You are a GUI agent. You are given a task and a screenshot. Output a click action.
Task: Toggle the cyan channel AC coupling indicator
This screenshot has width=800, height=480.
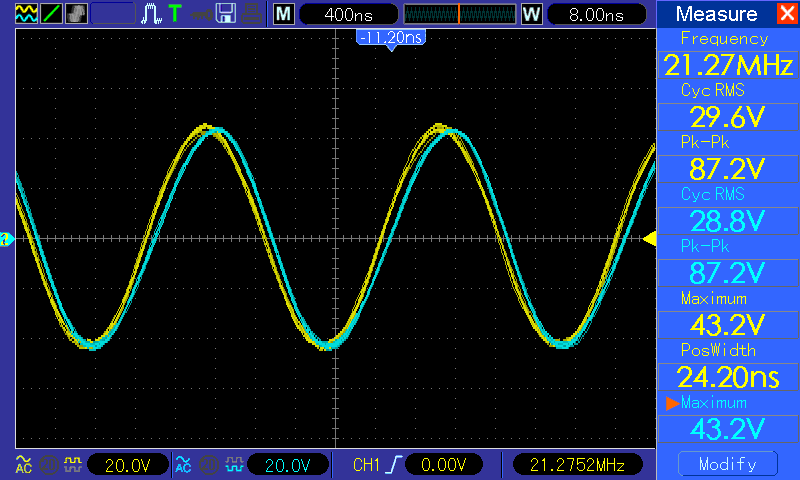tap(183, 464)
